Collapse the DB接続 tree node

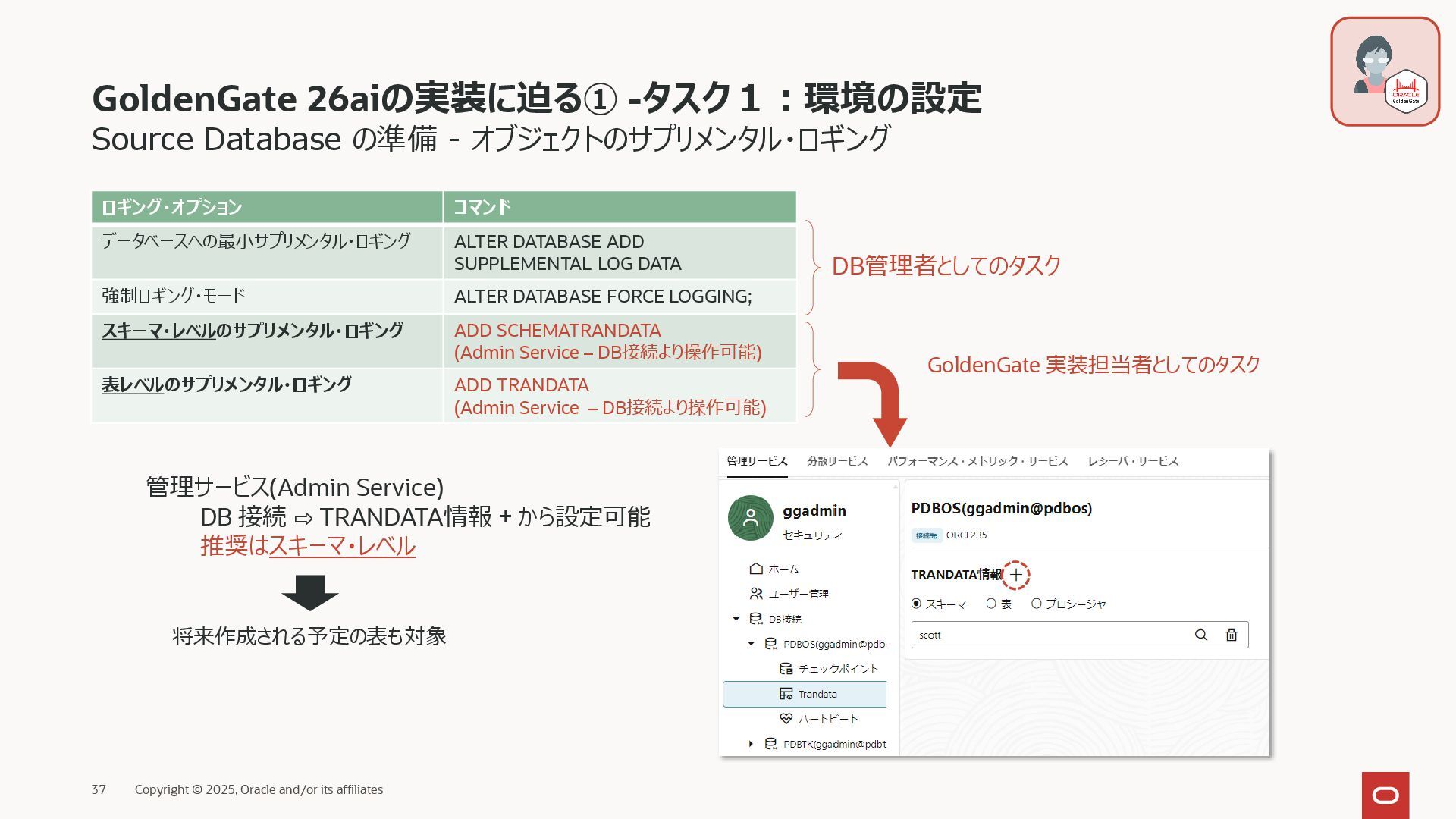point(736,619)
